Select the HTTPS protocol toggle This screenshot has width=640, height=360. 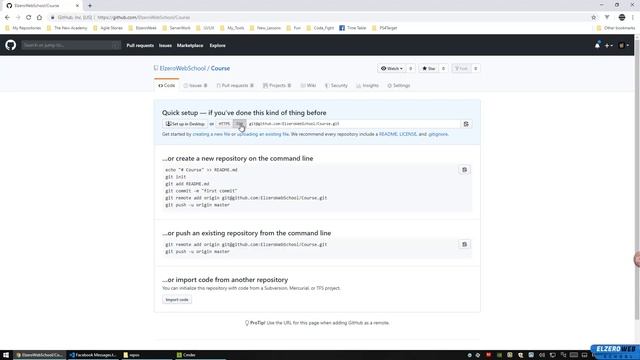(x=224, y=124)
